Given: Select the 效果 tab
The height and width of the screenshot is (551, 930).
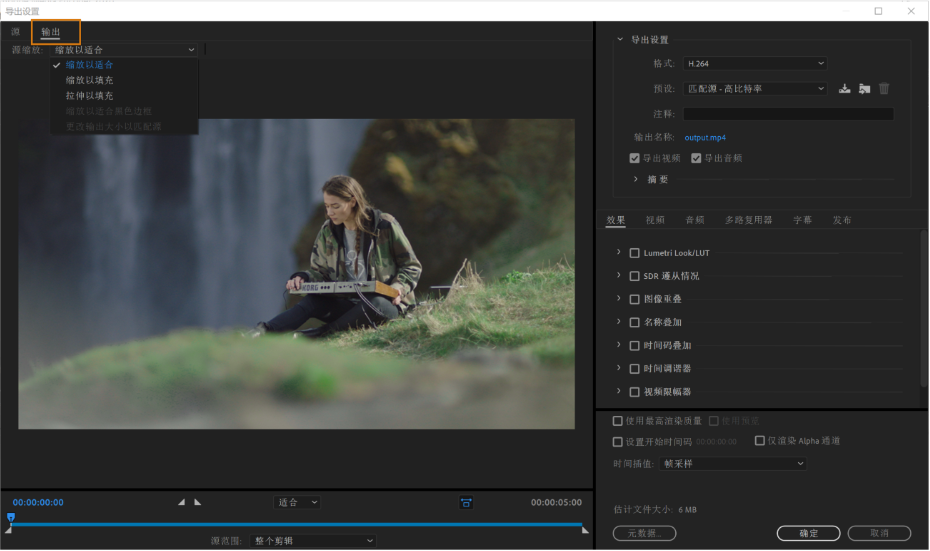Looking at the screenshot, I should click(616, 220).
